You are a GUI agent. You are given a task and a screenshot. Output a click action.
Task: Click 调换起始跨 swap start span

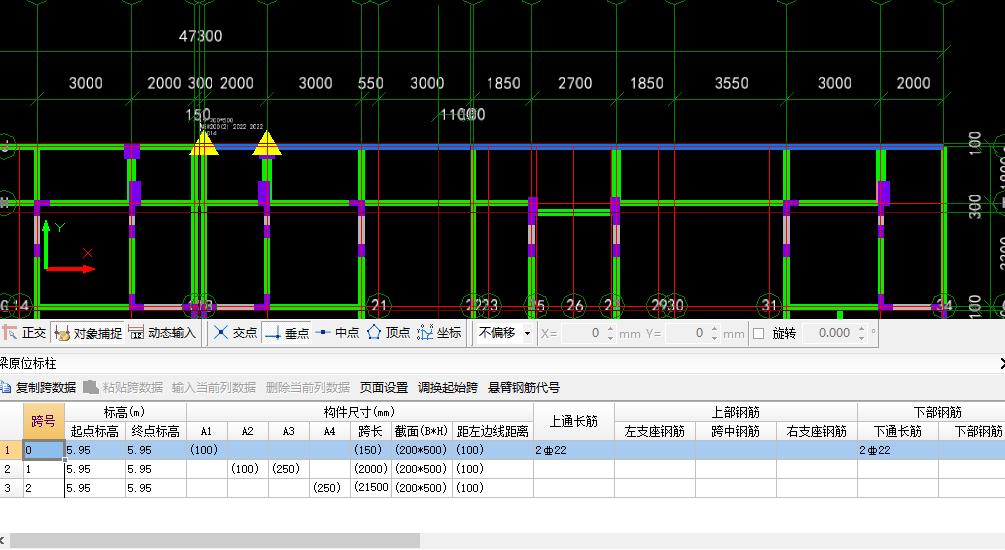pyautogui.click(x=448, y=388)
